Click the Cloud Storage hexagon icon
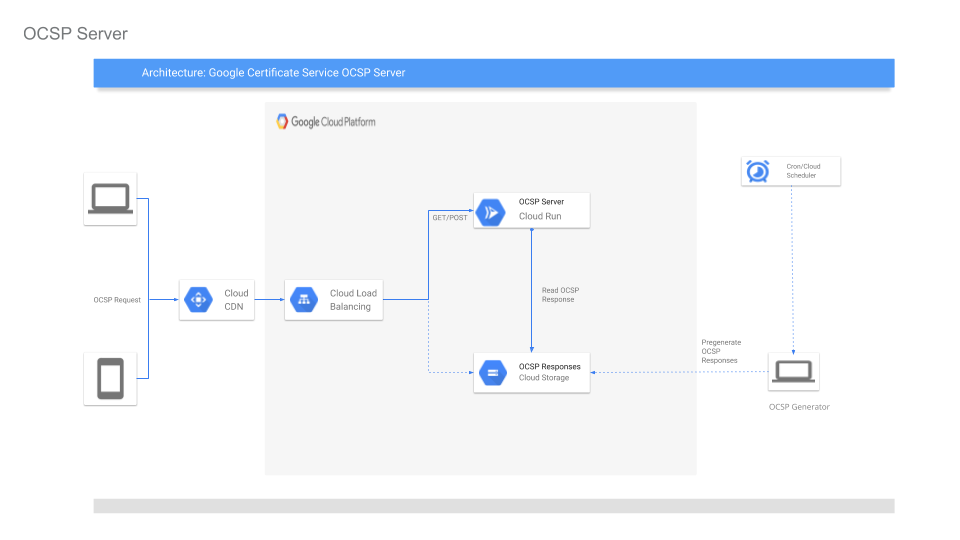This screenshot has height=540, width=960. point(493,372)
